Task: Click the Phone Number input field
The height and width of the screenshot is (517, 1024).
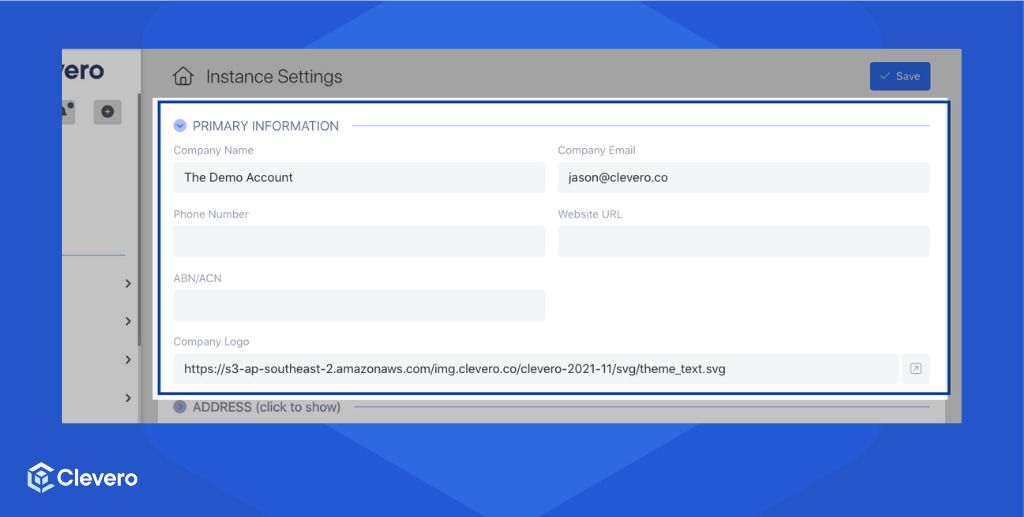Action: pos(359,242)
